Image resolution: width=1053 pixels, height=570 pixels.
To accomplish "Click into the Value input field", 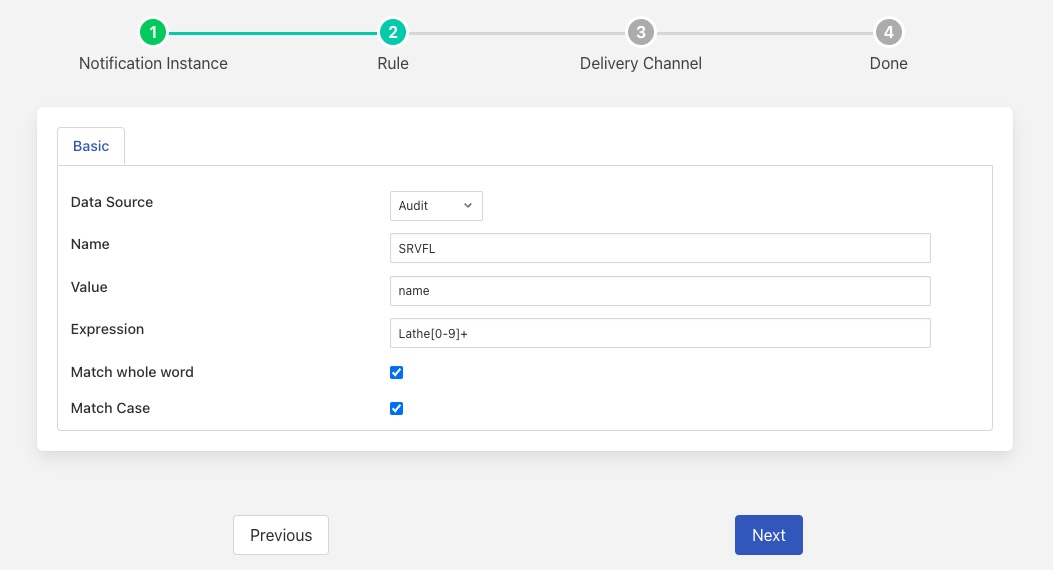I will (660, 291).
